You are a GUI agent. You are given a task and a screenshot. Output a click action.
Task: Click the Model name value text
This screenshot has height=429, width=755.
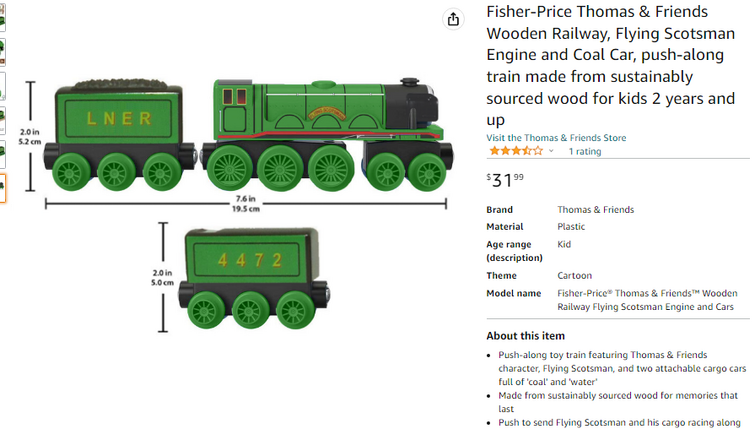click(647, 300)
